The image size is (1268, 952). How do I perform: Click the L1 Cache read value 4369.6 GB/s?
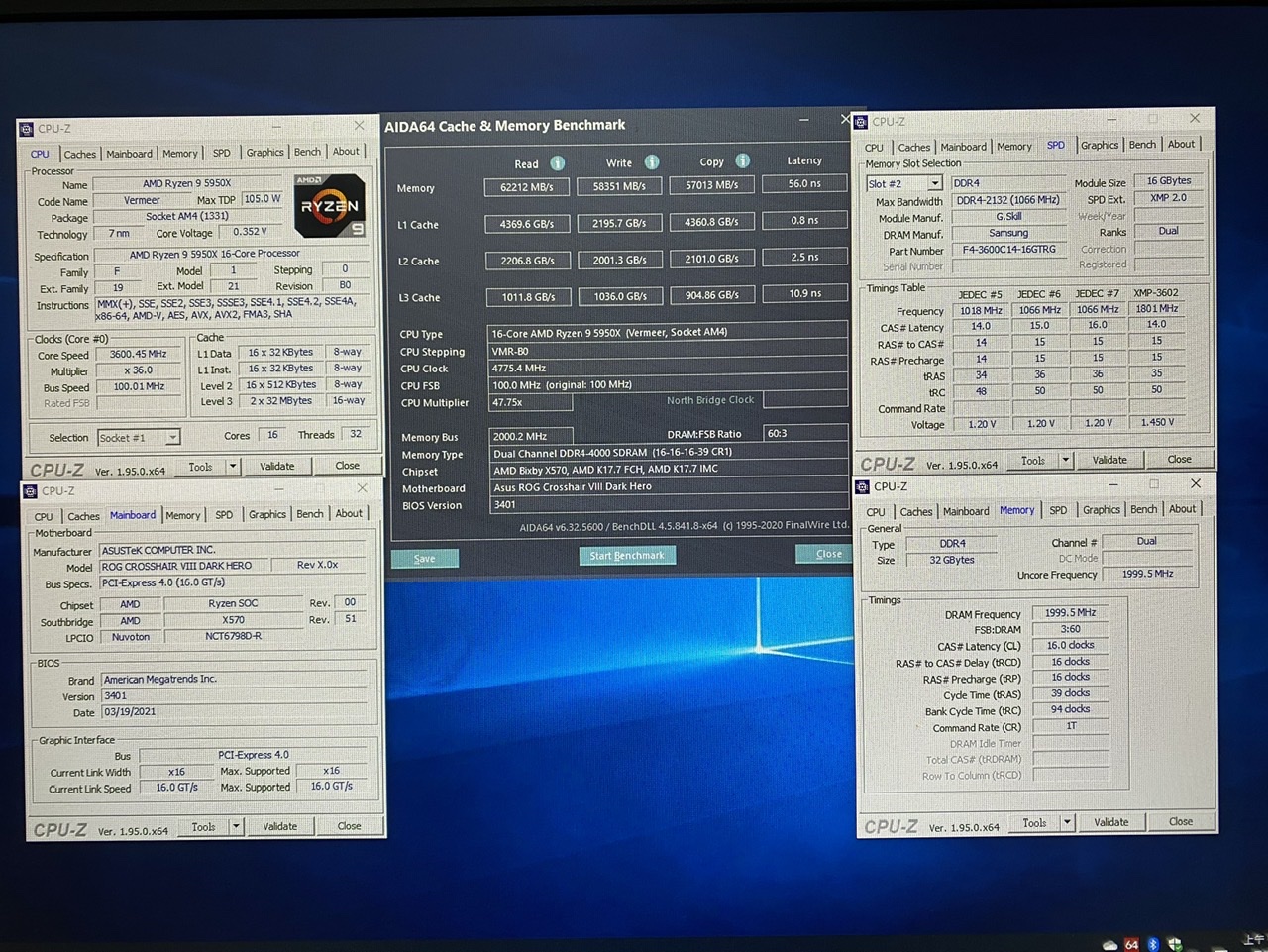pos(526,224)
